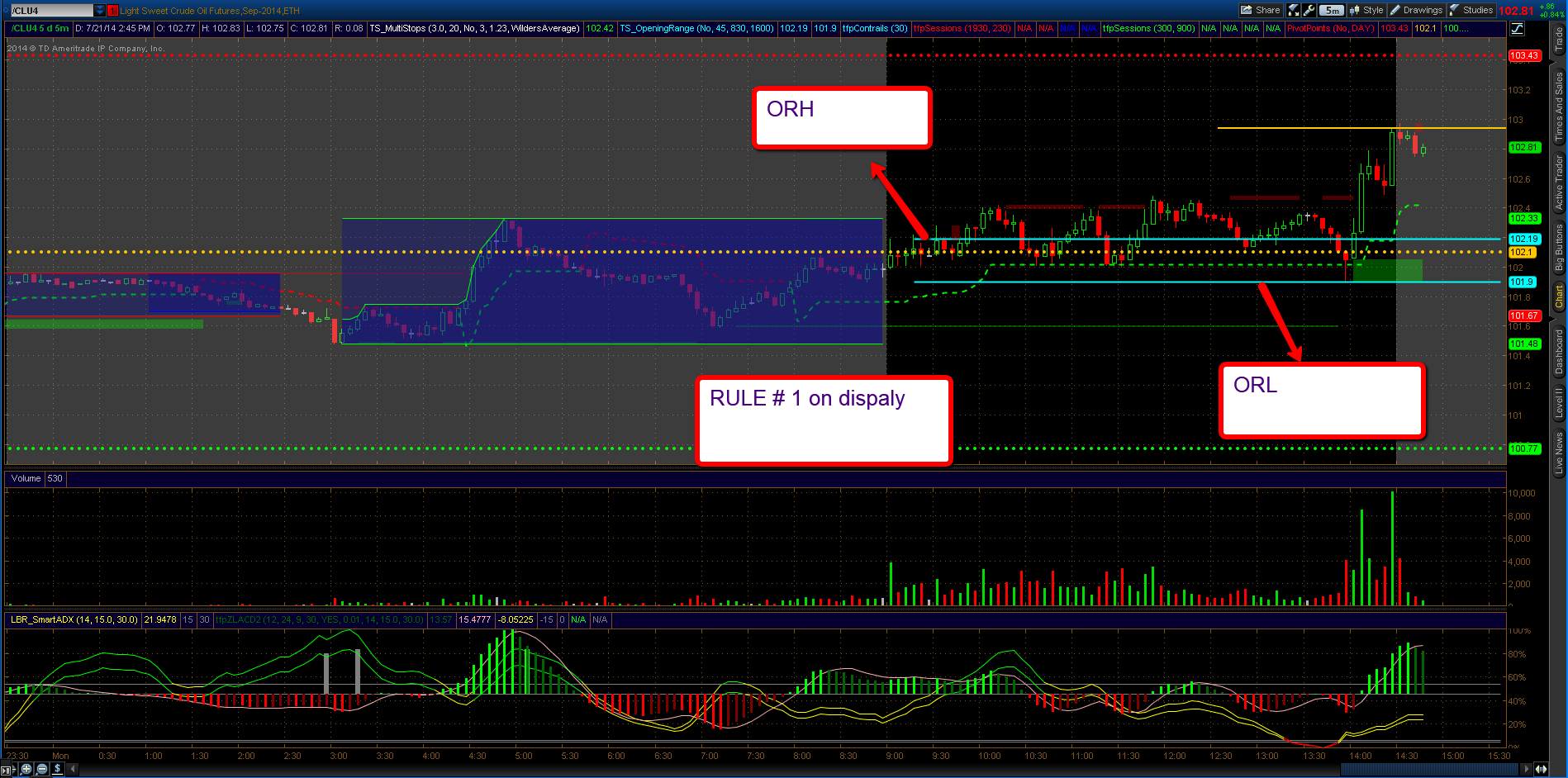This screenshot has height=778, width=1568.
Task: Click the 103.43 red price bubble
Action: (x=1524, y=55)
